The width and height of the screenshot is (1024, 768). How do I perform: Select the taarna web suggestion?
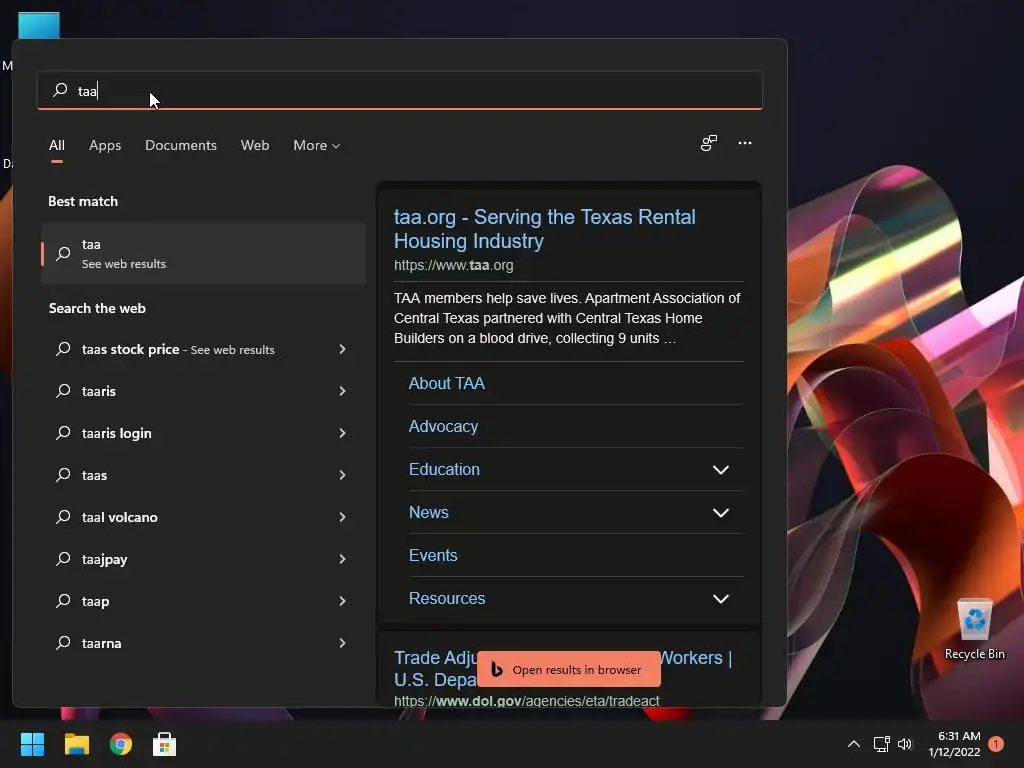tap(203, 643)
